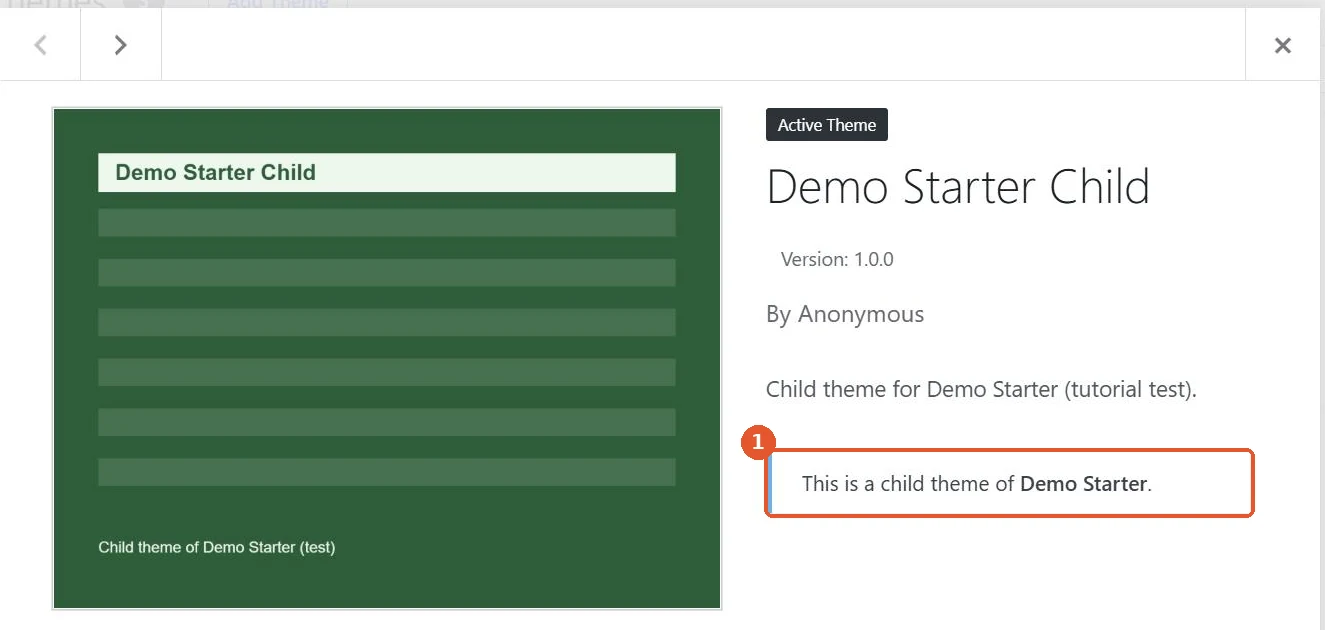Click the Active Theme badge

pyautogui.click(x=827, y=125)
